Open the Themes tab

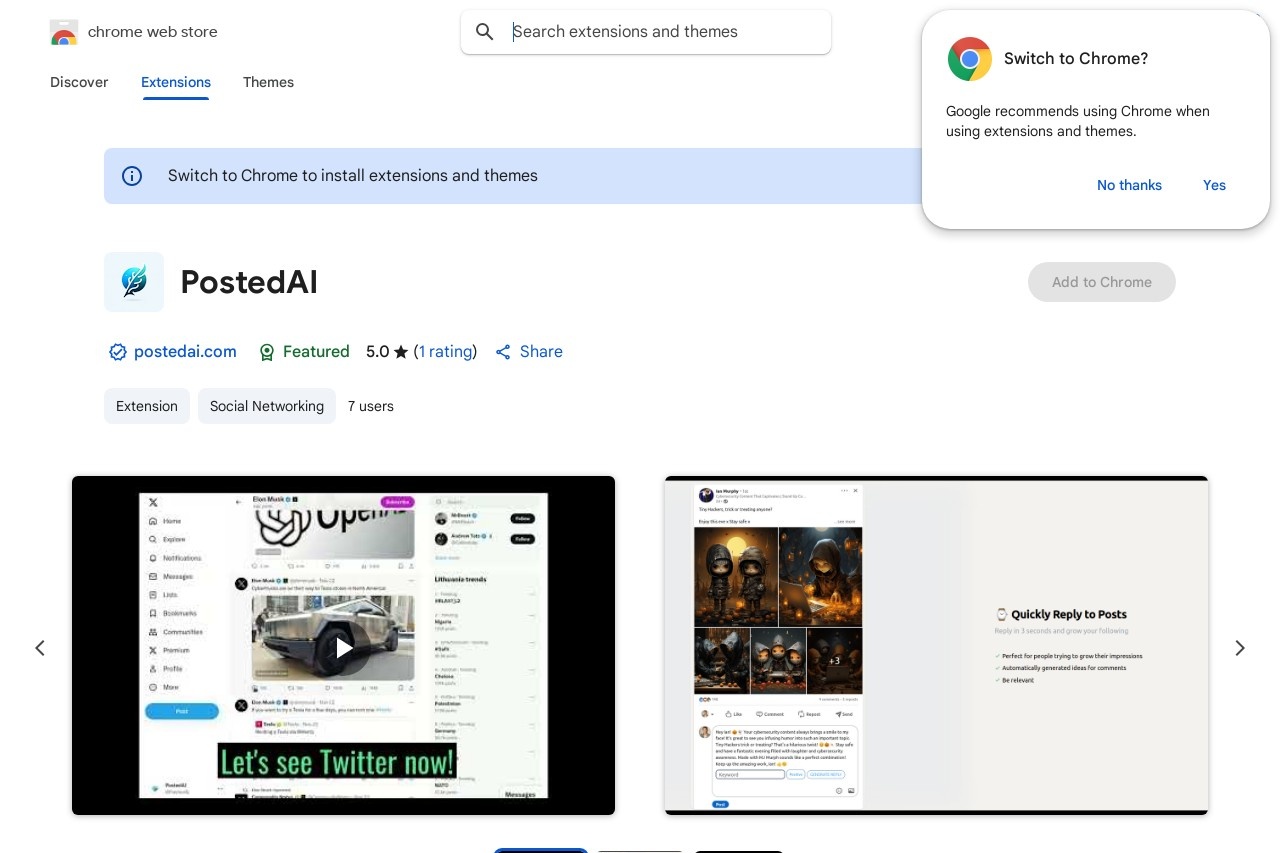click(268, 82)
